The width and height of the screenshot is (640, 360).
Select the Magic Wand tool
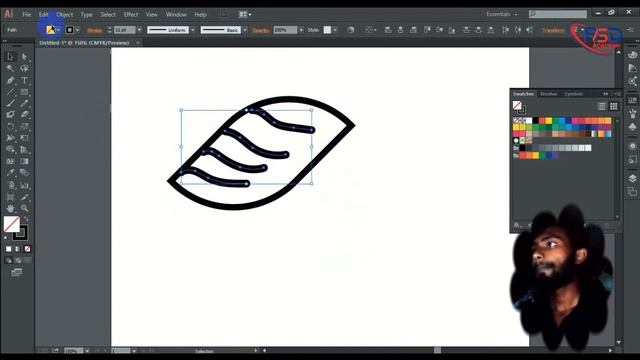[x=11, y=68]
